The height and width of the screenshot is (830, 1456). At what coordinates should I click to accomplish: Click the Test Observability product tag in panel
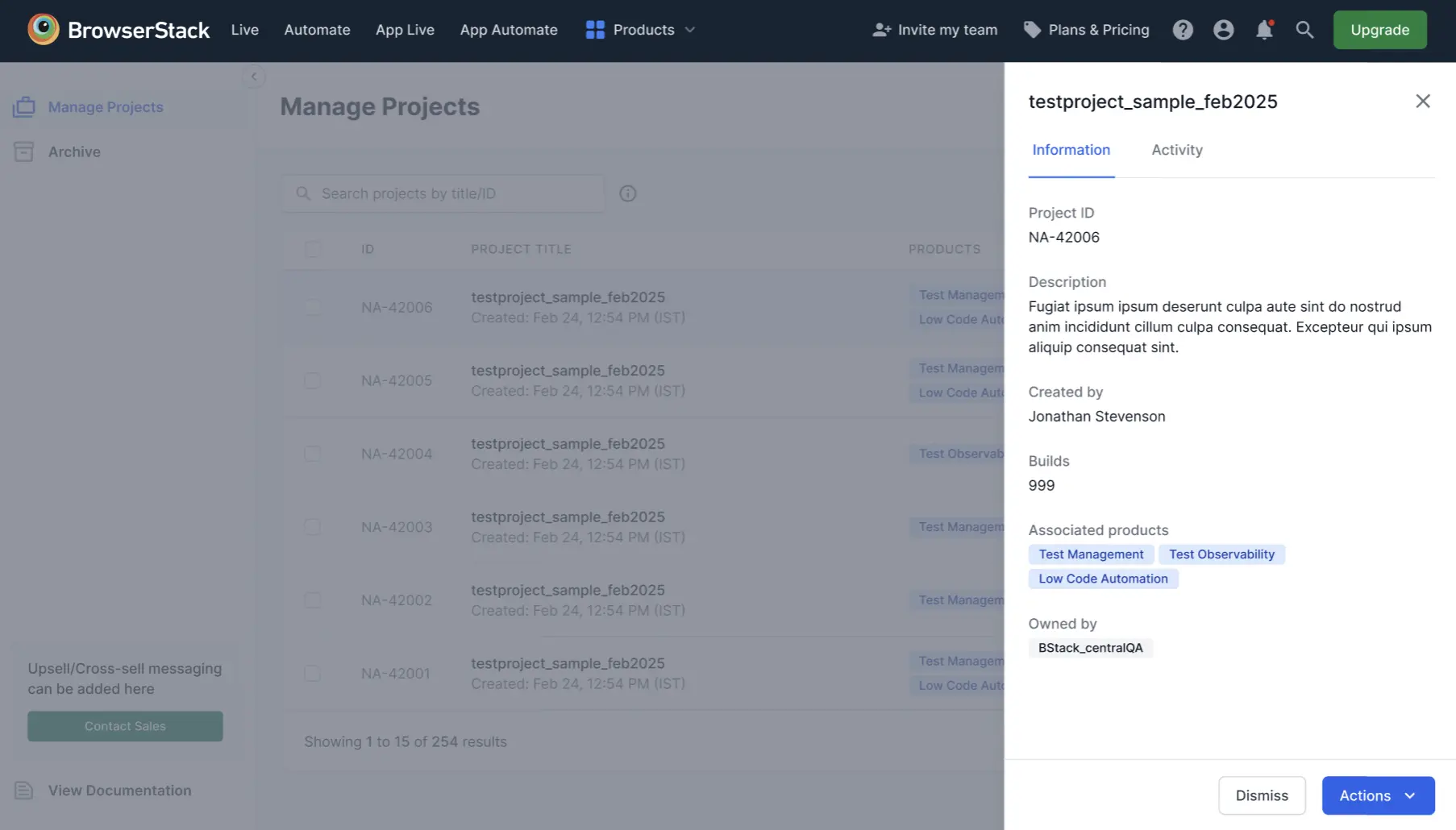[x=1221, y=554]
